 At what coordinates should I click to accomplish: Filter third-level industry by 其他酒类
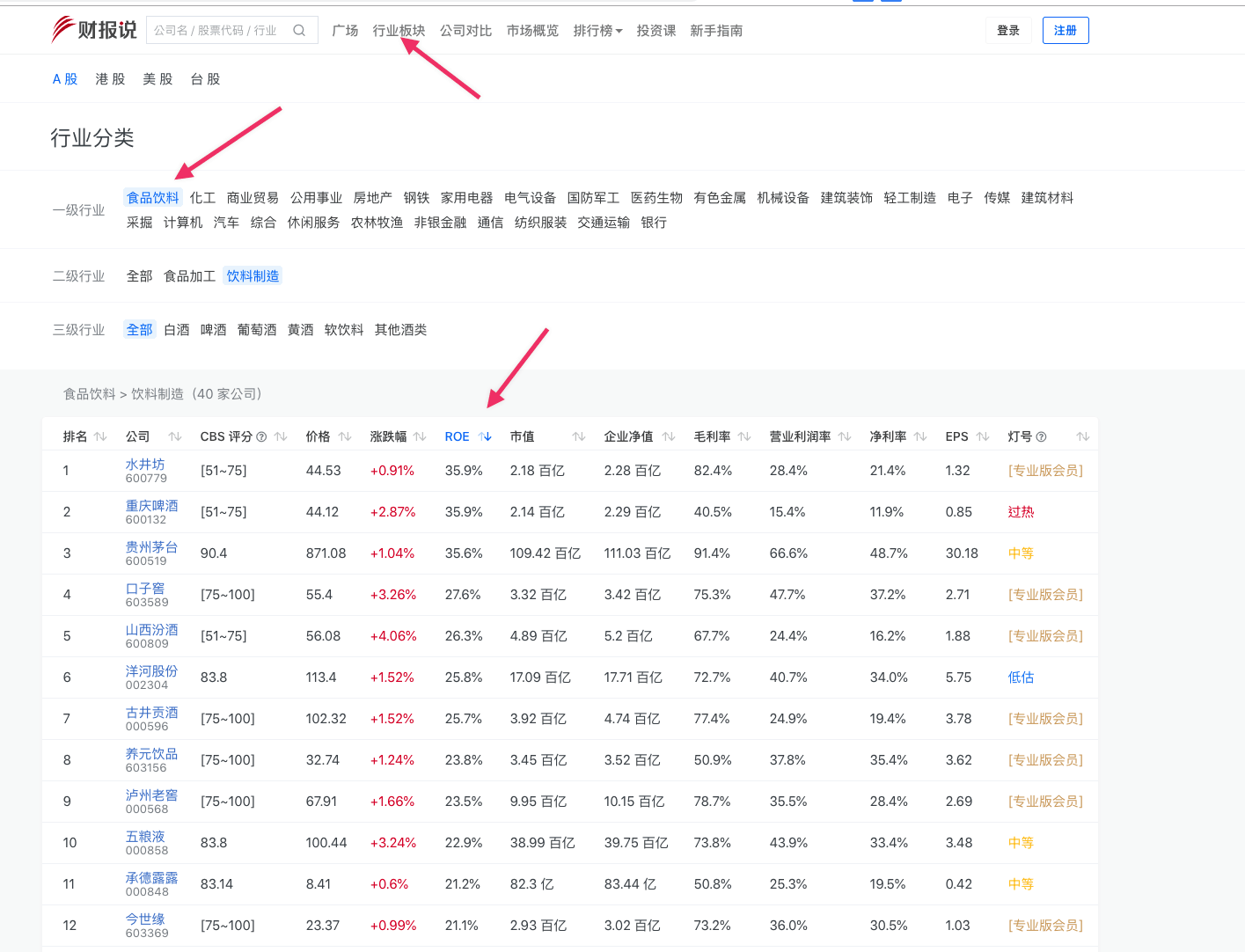[400, 330]
